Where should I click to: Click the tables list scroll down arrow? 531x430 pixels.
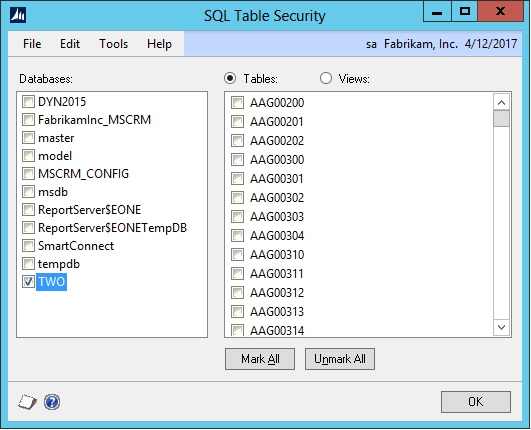coord(502,327)
